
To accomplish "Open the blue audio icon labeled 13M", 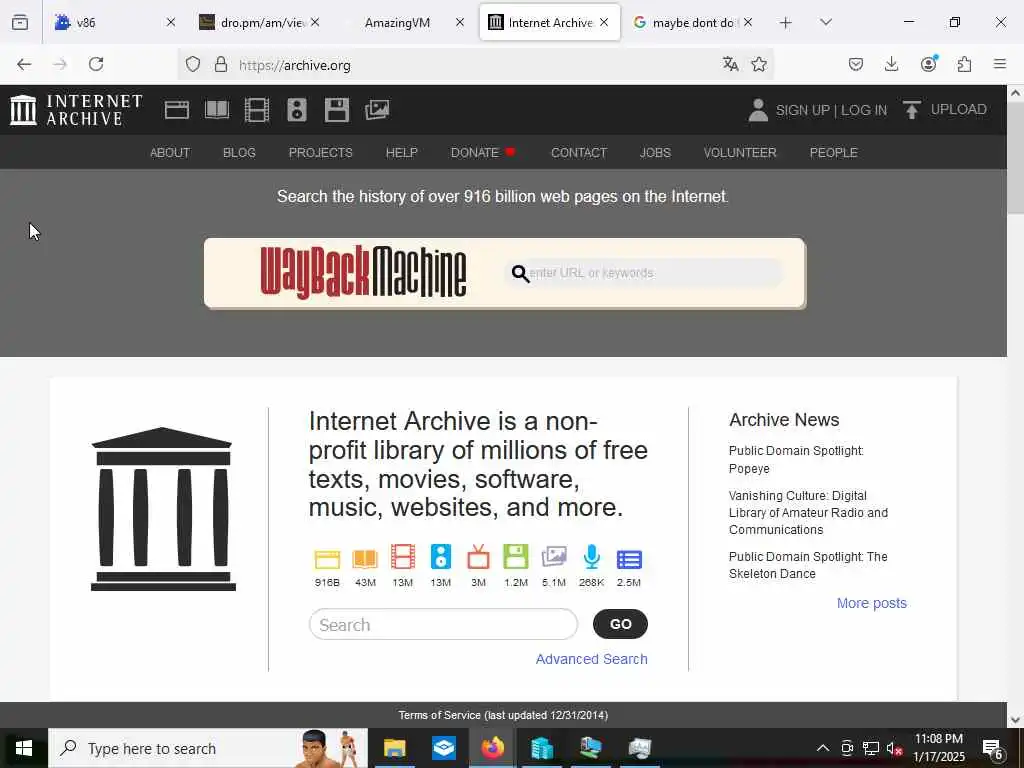I will click(x=441, y=557).
